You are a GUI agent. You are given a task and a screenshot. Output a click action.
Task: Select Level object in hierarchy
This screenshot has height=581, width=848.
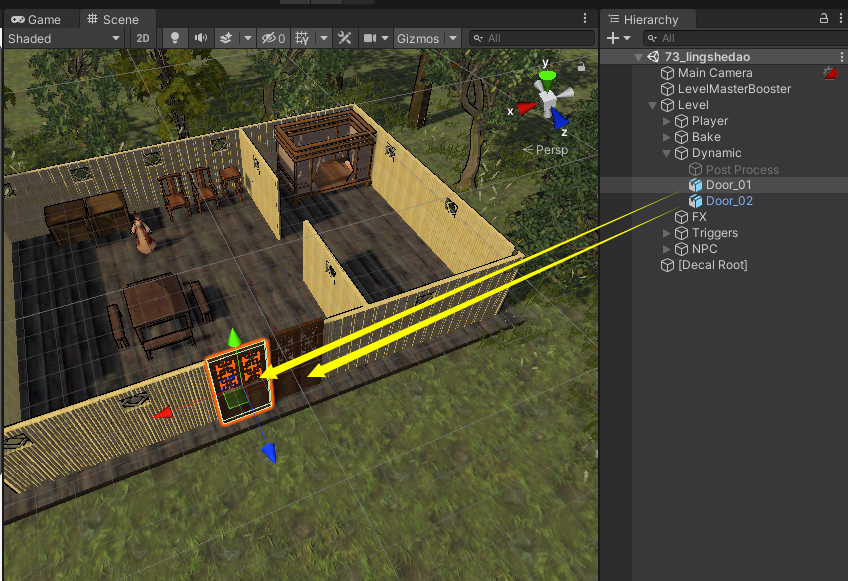[x=693, y=105]
